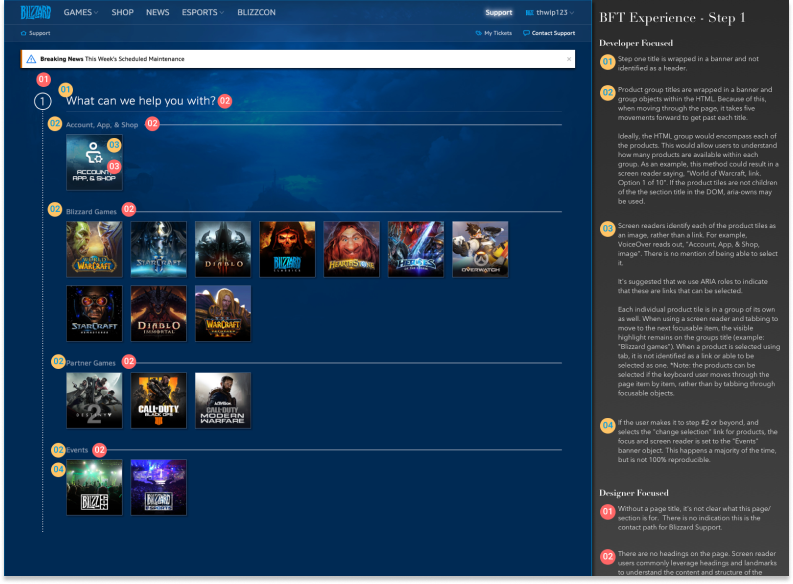Click the Contact Support button
This screenshot has height=584, width=793.
tap(549, 33)
